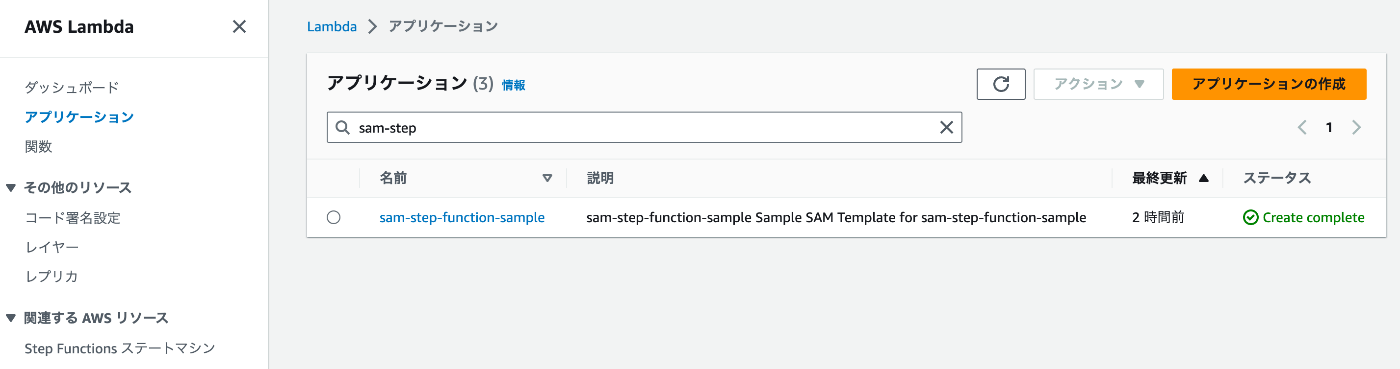Screen dimensions: 1400x369
Task: Click アプリケーションの作成 button
Action: 1269,84
